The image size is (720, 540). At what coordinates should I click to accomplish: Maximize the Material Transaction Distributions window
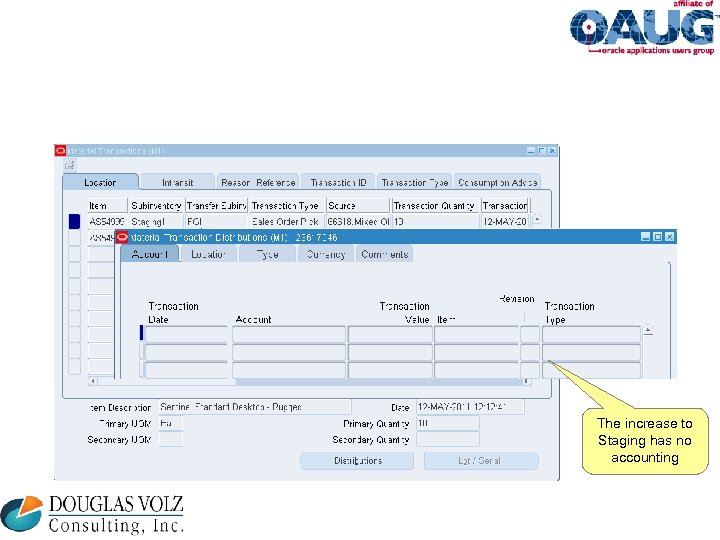tap(658, 236)
